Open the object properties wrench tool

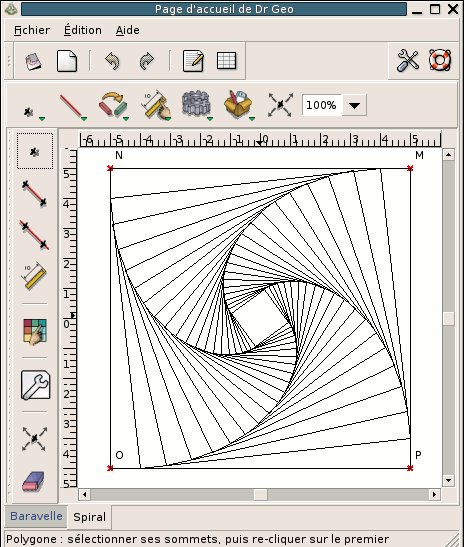tap(36, 385)
